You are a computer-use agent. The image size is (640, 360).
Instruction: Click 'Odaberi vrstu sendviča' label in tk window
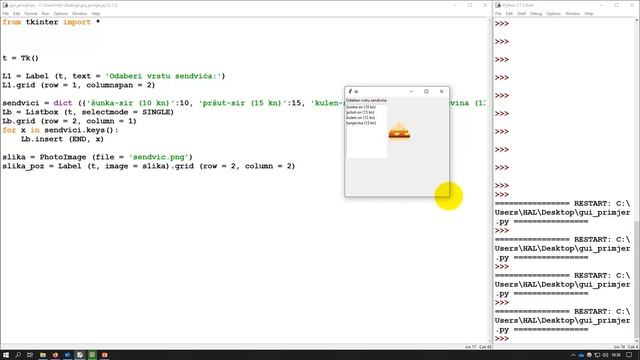coord(366,100)
